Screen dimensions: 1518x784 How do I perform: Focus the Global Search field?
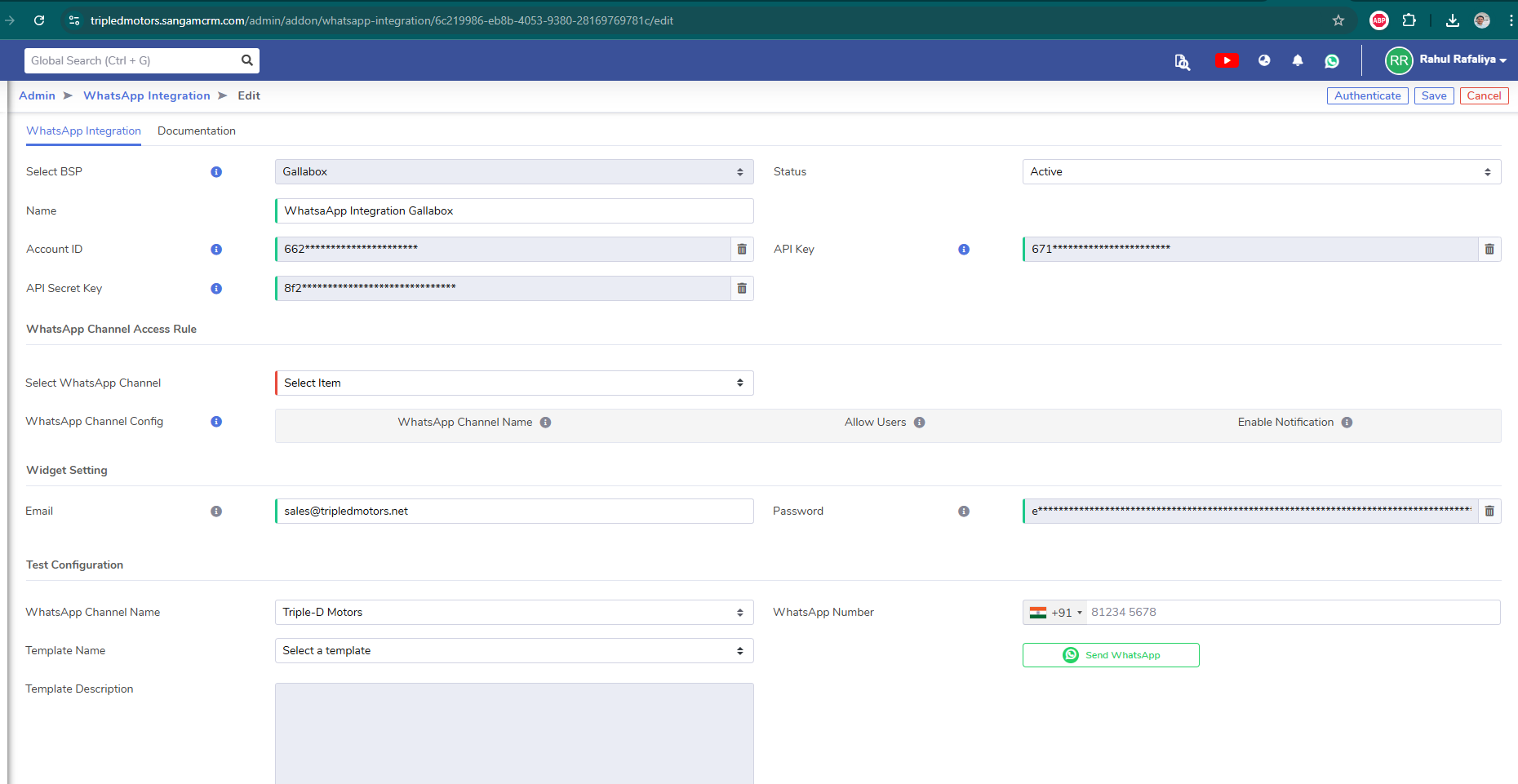pos(131,60)
